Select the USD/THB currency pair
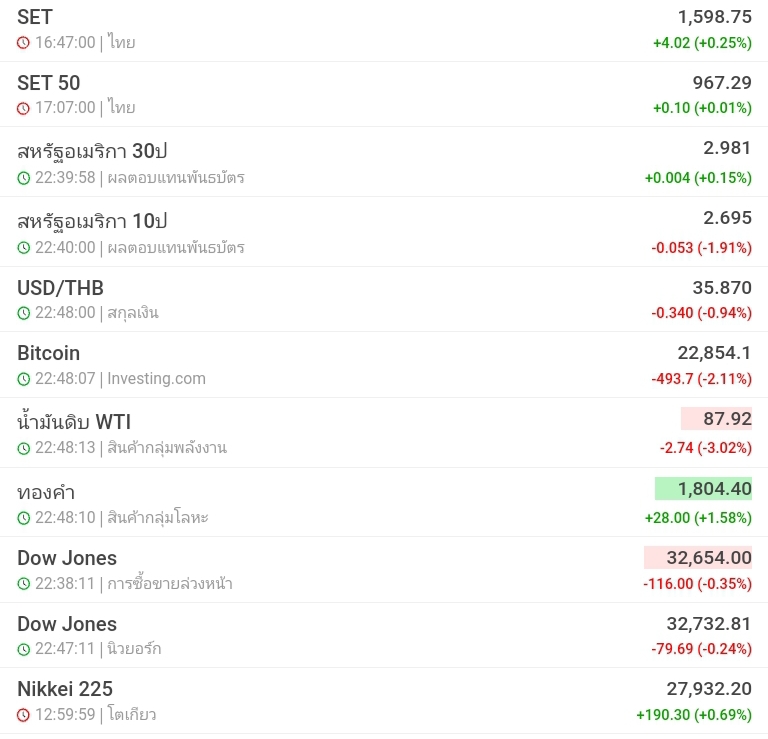 pos(60,288)
